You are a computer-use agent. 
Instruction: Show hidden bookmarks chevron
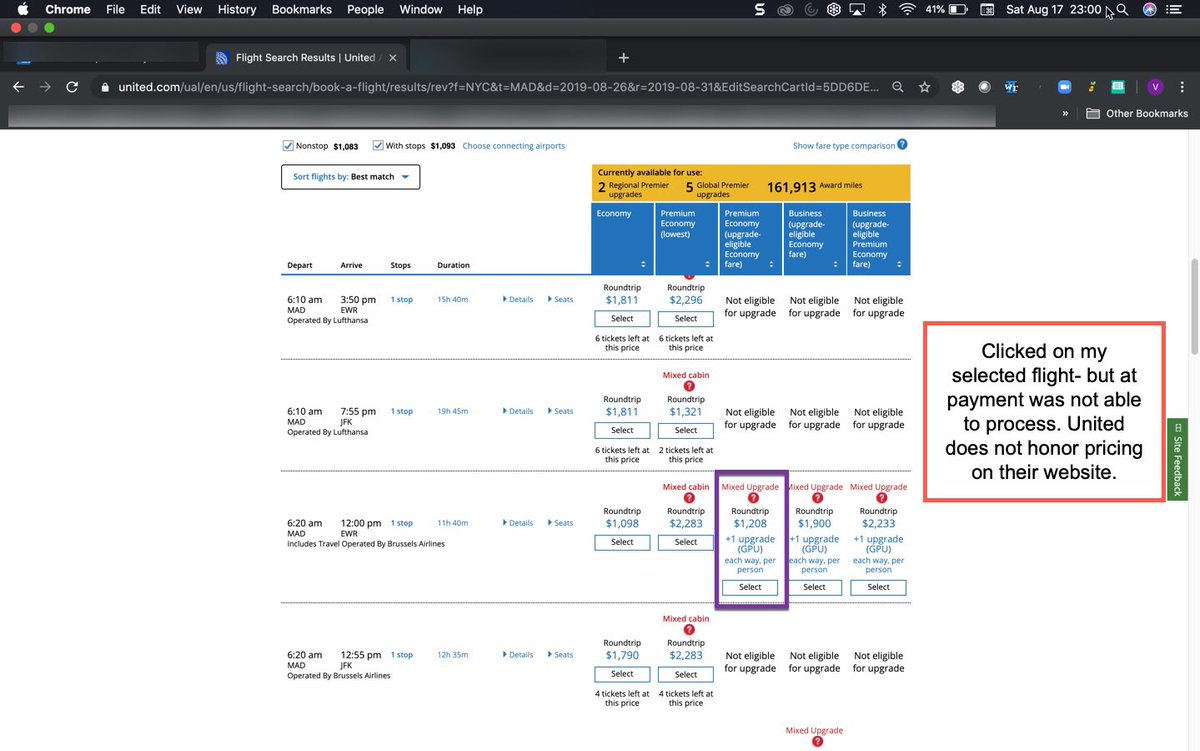[x=1065, y=113]
